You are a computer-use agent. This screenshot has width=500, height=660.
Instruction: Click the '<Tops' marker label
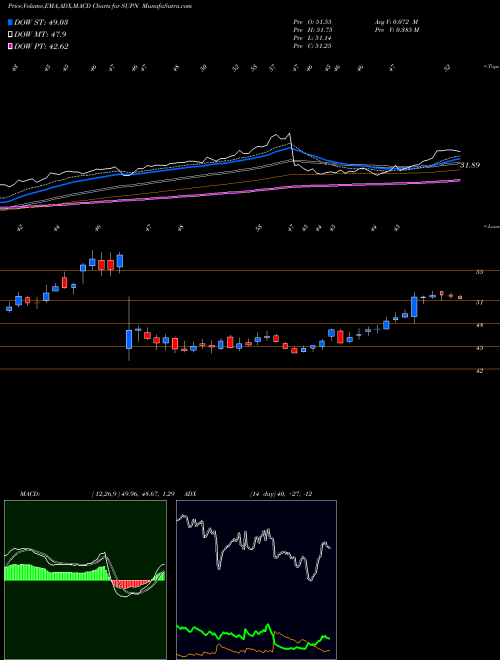(x=491, y=67)
